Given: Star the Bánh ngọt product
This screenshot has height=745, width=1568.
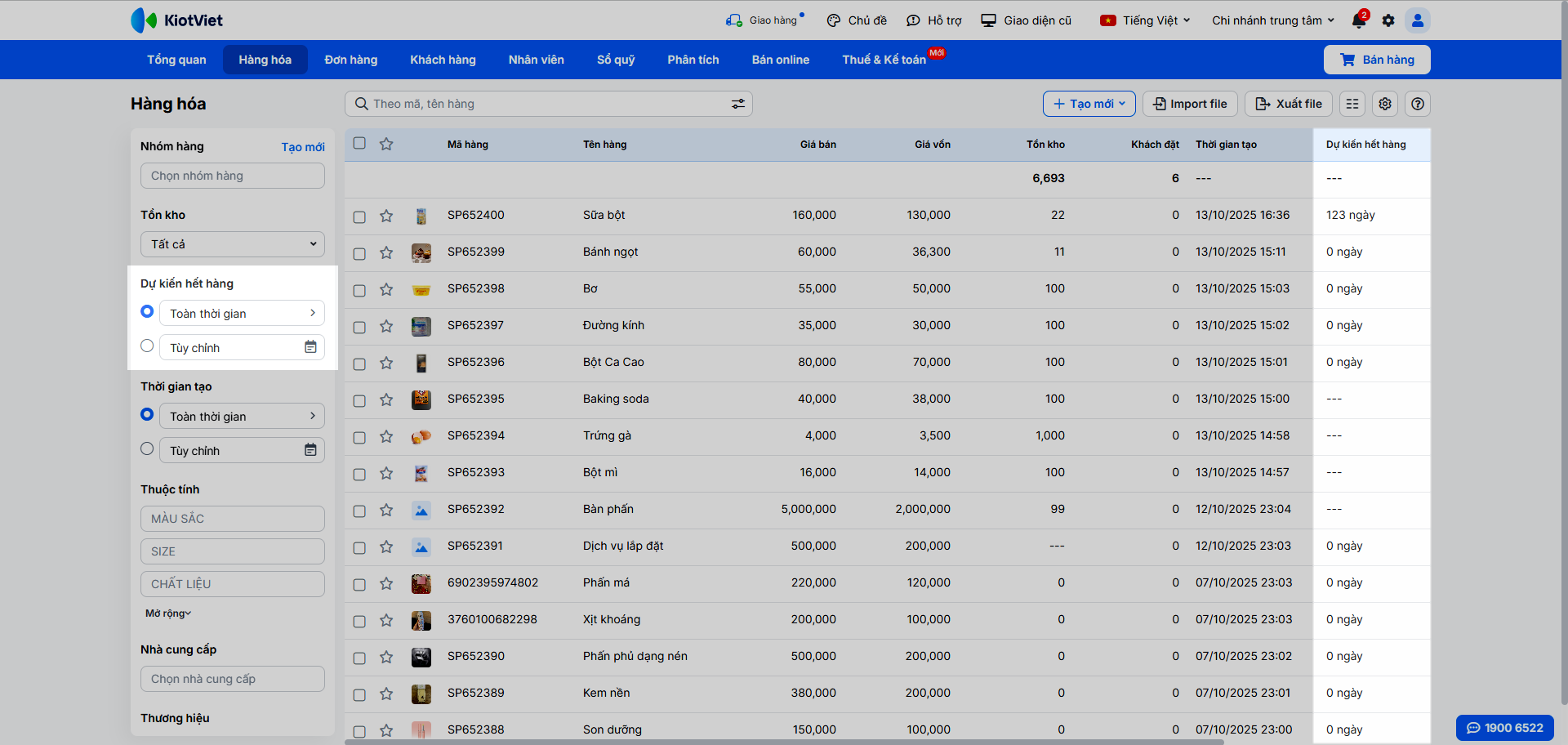Looking at the screenshot, I should [386, 252].
